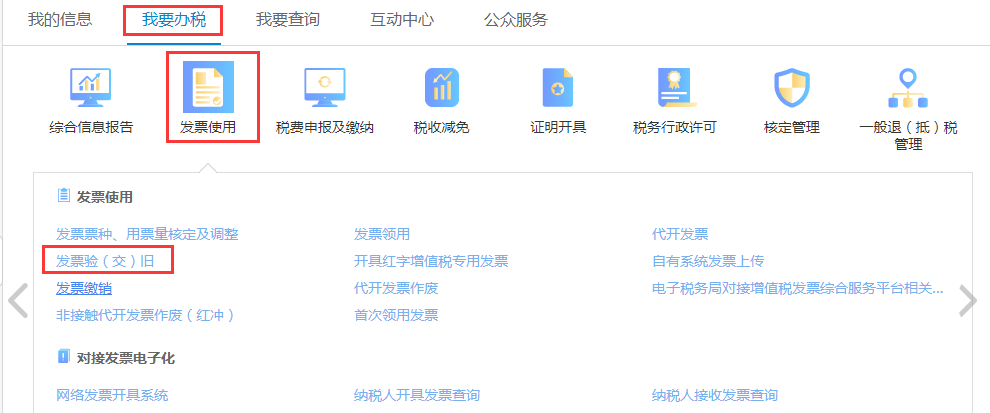
Task: Click the 税收减免 label
Action: 441,128
